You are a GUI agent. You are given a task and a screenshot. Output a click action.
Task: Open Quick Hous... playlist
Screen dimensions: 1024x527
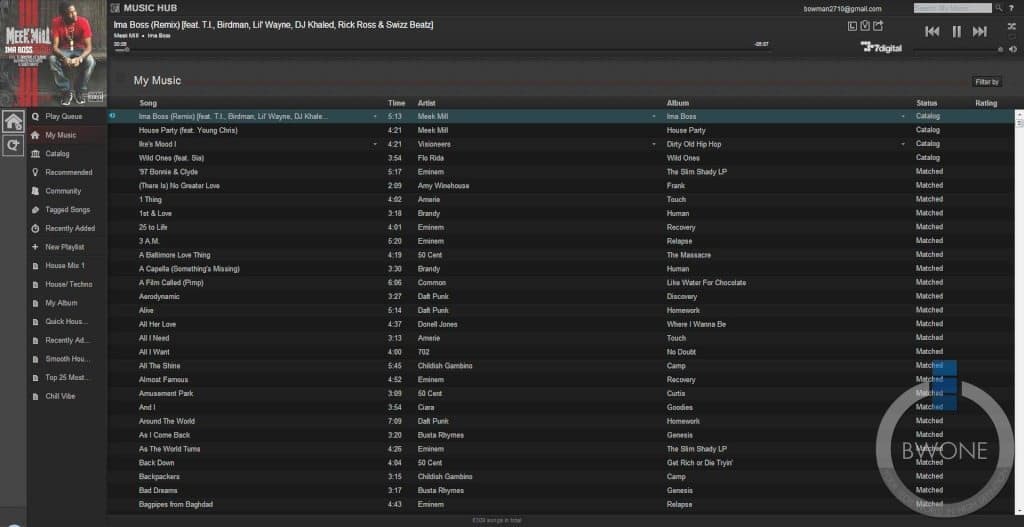[67, 321]
